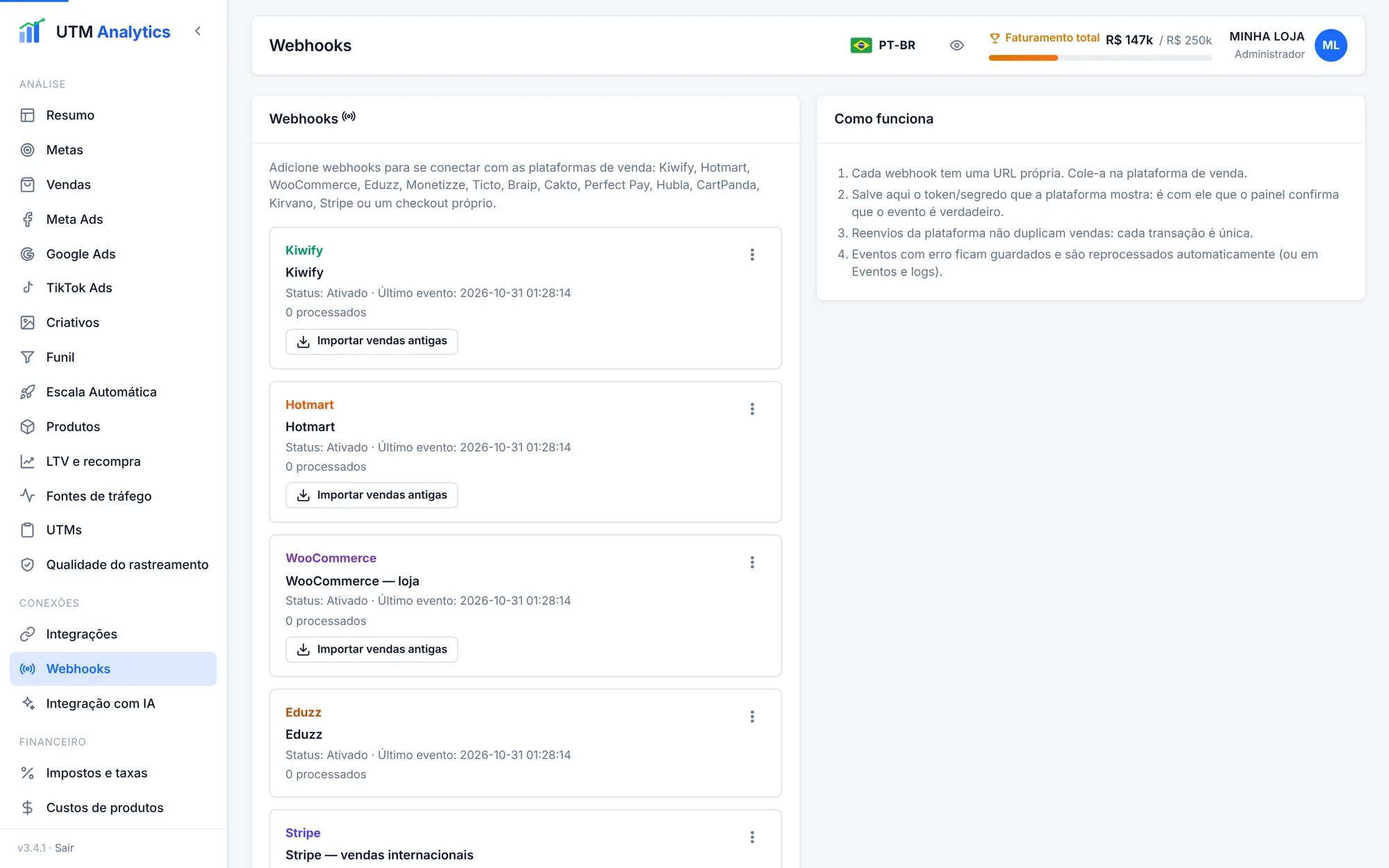1389x868 pixels.
Task: Open the Google Ads icon
Action: coord(28,254)
